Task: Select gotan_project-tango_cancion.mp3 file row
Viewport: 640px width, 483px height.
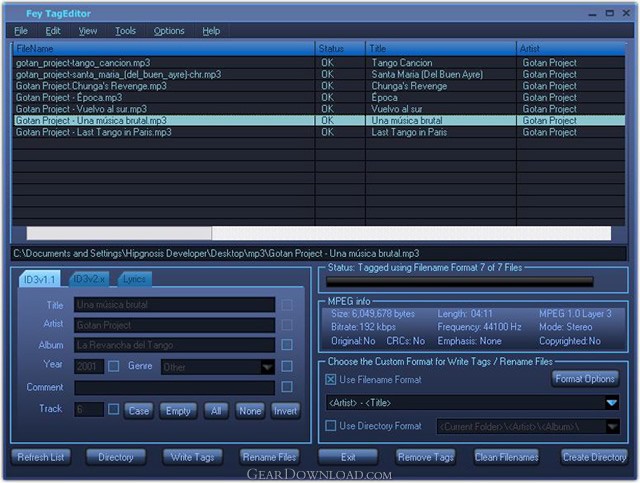Action: tap(318, 63)
